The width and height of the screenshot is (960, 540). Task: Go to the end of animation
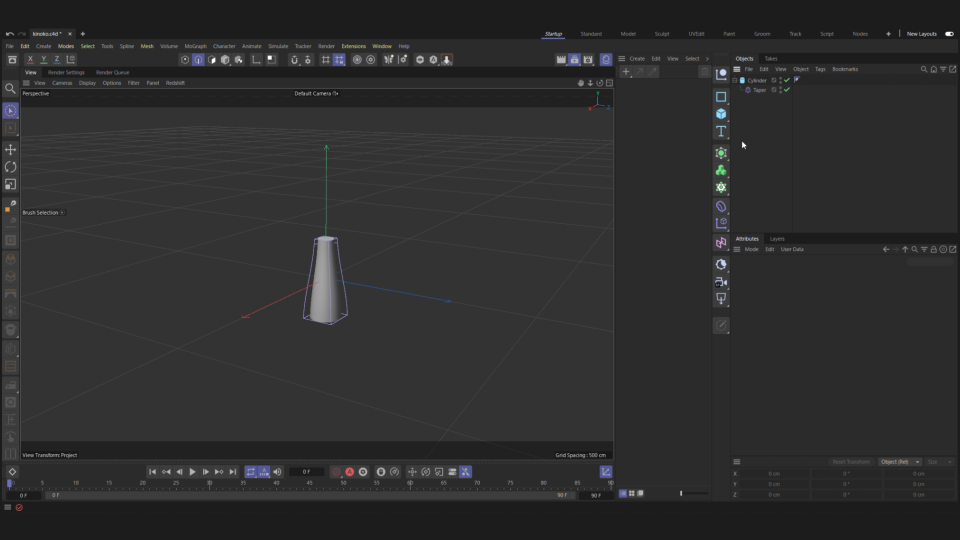coord(233,472)
